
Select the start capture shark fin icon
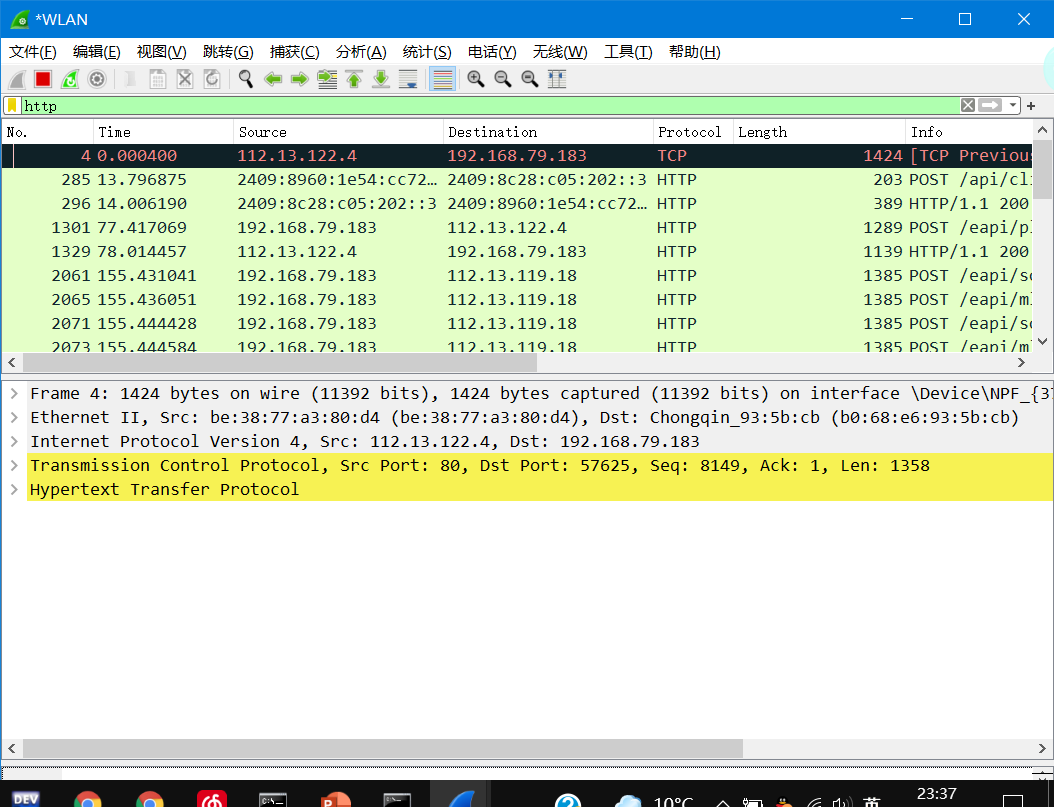16,78
